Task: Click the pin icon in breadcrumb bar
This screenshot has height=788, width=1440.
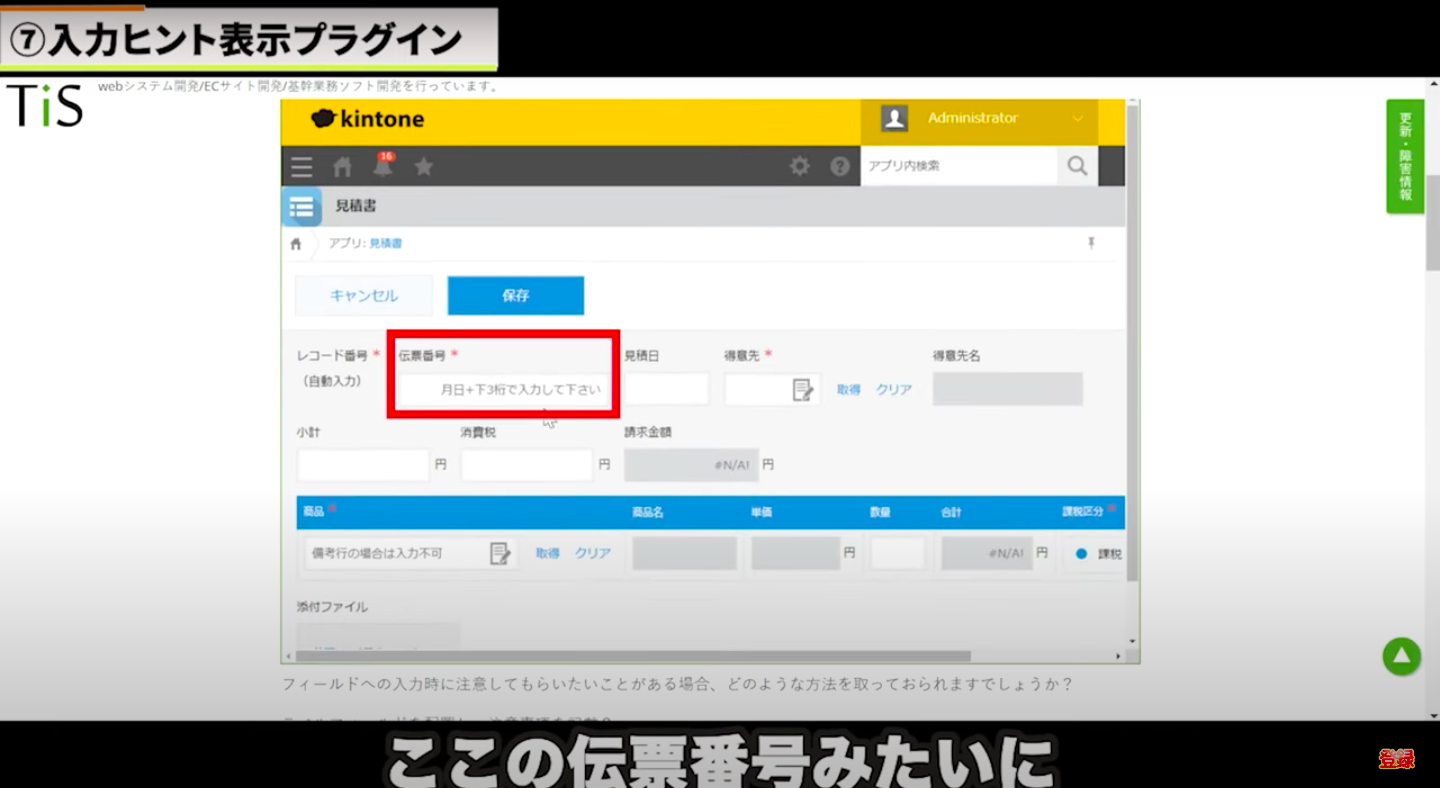Action: (1091, 244)
